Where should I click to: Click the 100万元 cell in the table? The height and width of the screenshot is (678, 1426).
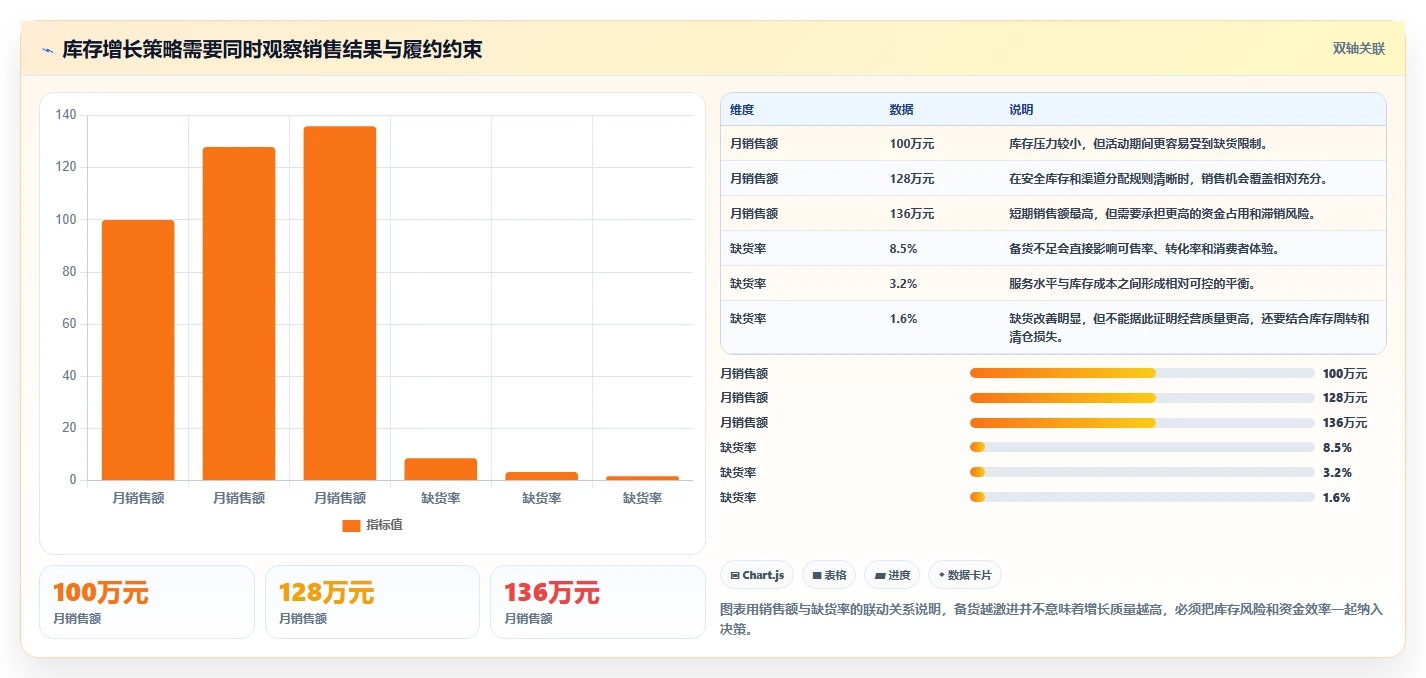point(912,143)
